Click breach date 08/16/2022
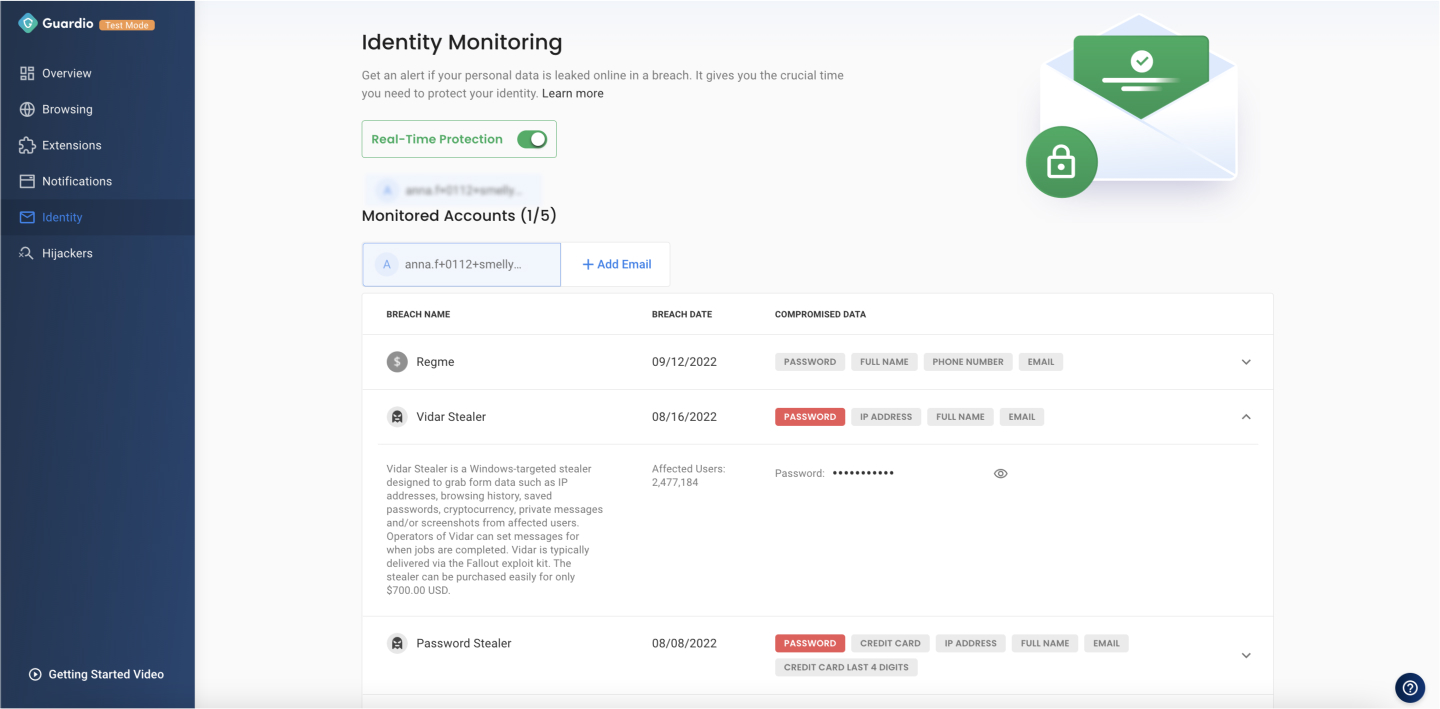Viewport: 1440px width, 709px height. click(x=684, y=417)
